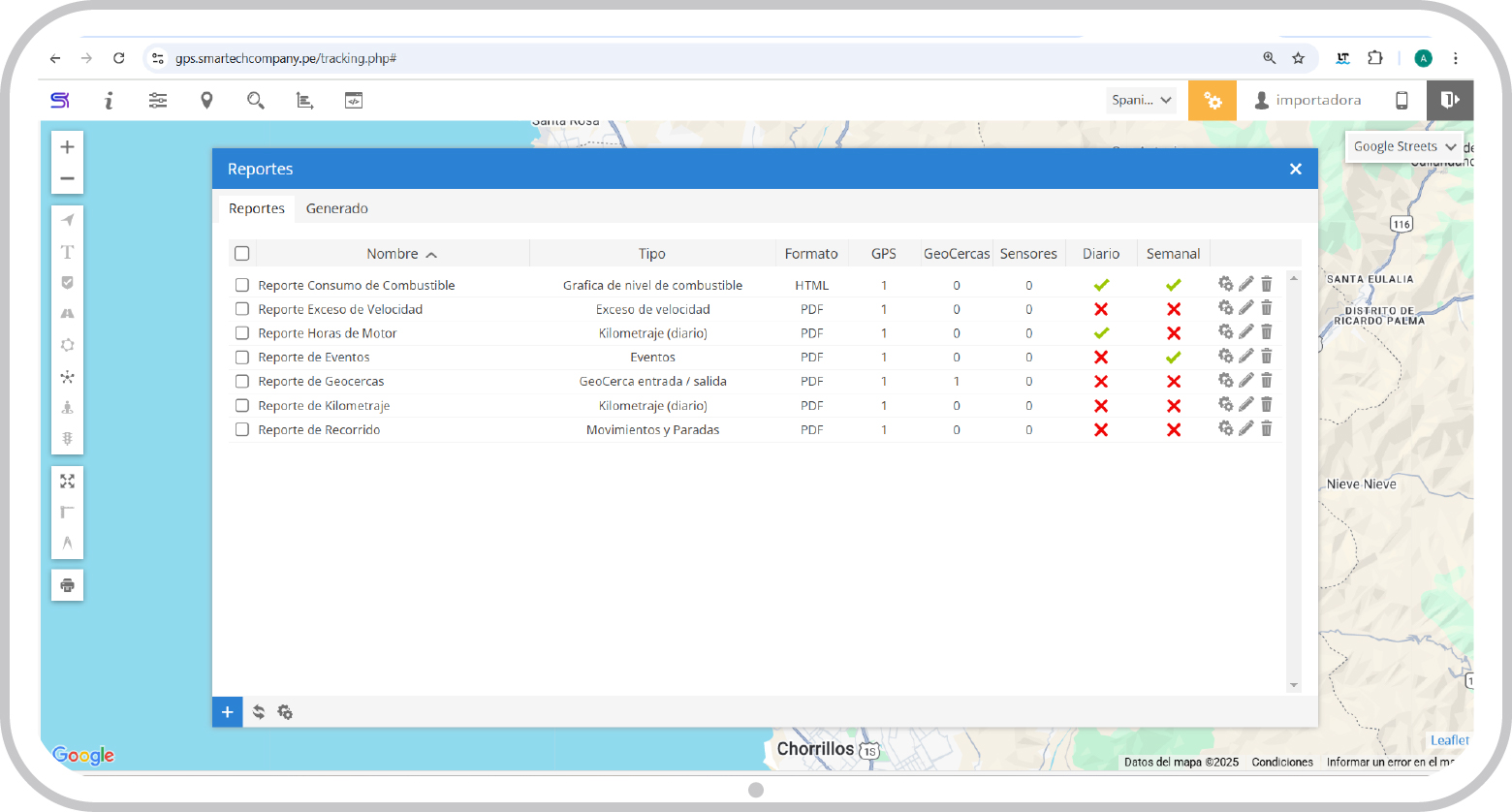The height and width of the screenshot is (812, 1512).
Task: Zoom in the map with the plus
Action: point(67,147)
